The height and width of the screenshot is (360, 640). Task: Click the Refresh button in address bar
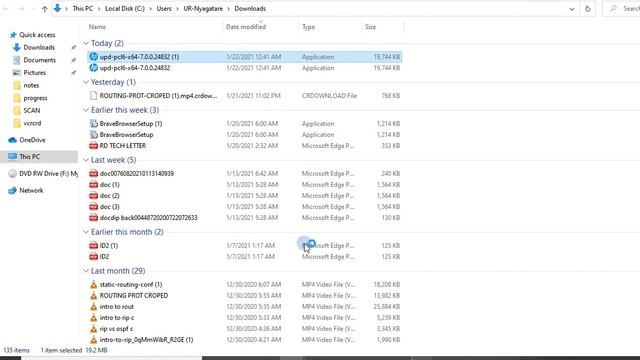click(x=587, y=9)
